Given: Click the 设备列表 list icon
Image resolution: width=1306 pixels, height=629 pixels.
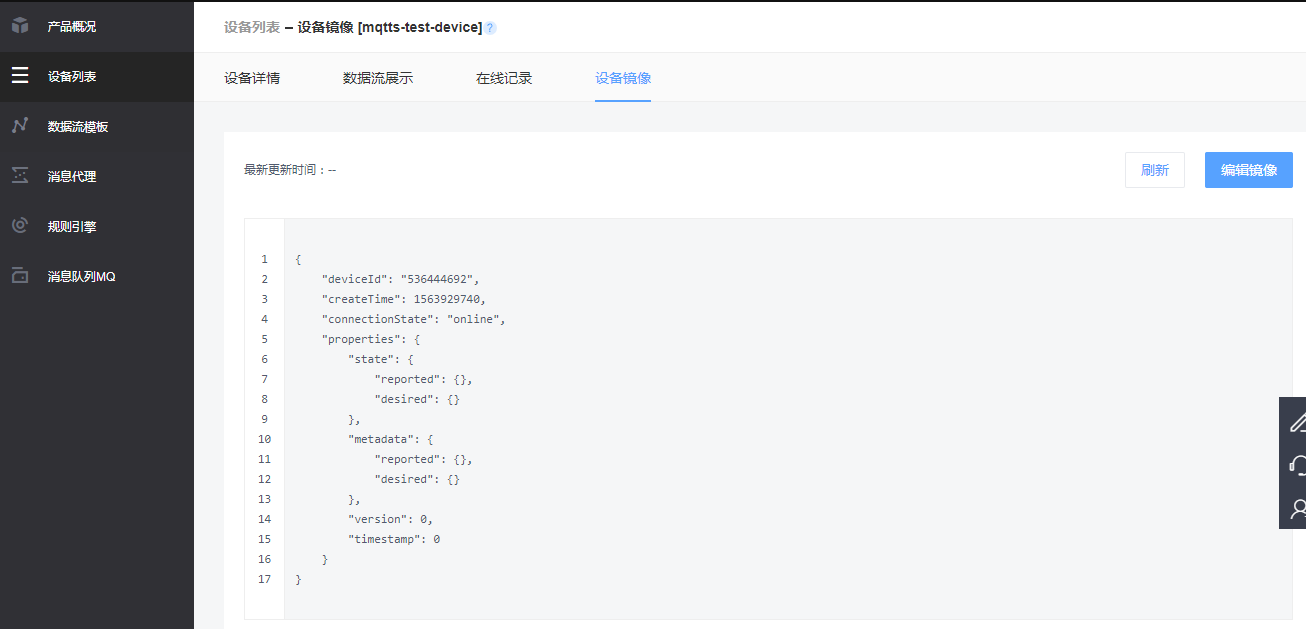Looking at the screenshot, I should coord(20,76).
